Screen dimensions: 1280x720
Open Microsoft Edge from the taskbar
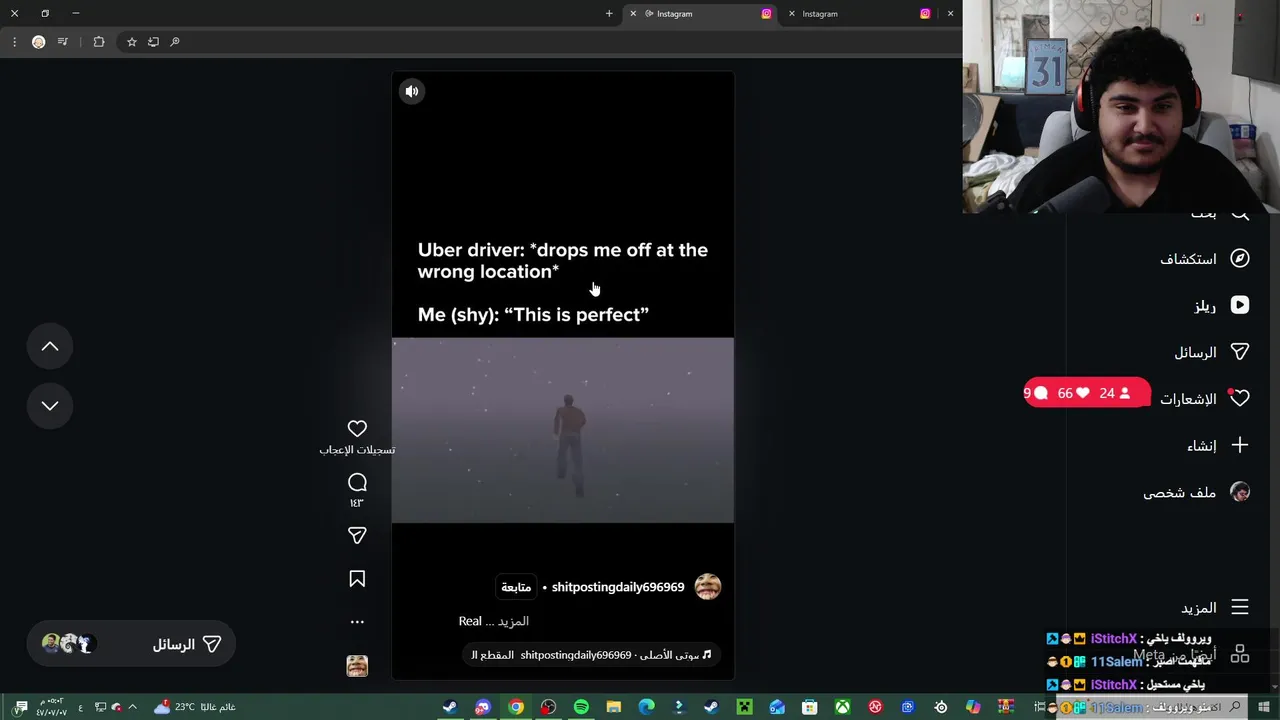(x=646, y=707)
